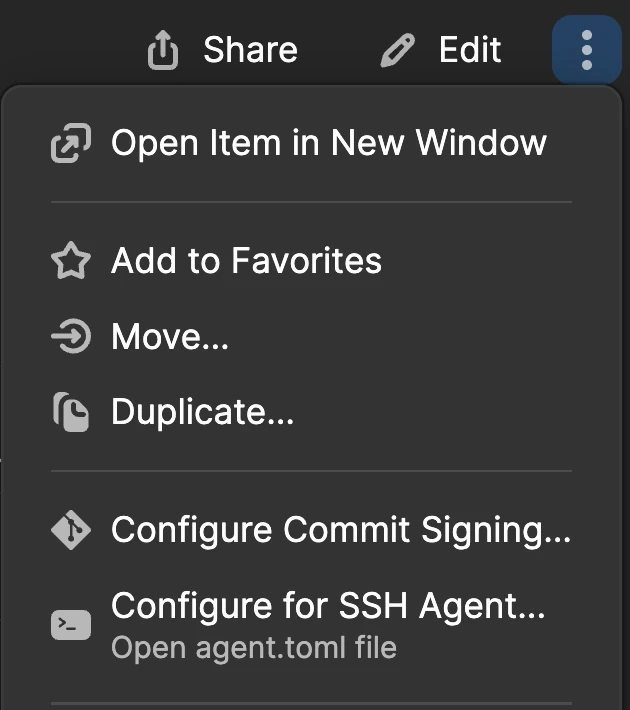Click the star icon beside Add to Favorites
This screenshot has height=710, width=630.
[x=71, y=260]
